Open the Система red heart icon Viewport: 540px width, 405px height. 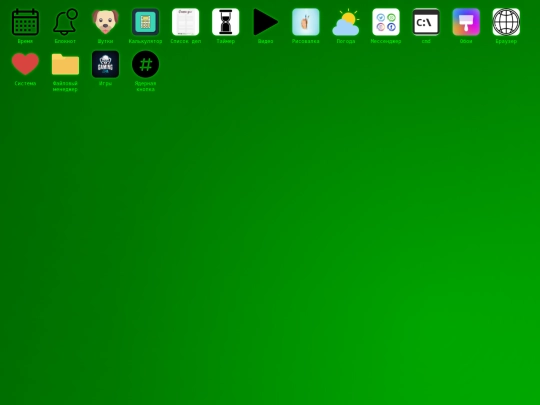coord(25,64)
